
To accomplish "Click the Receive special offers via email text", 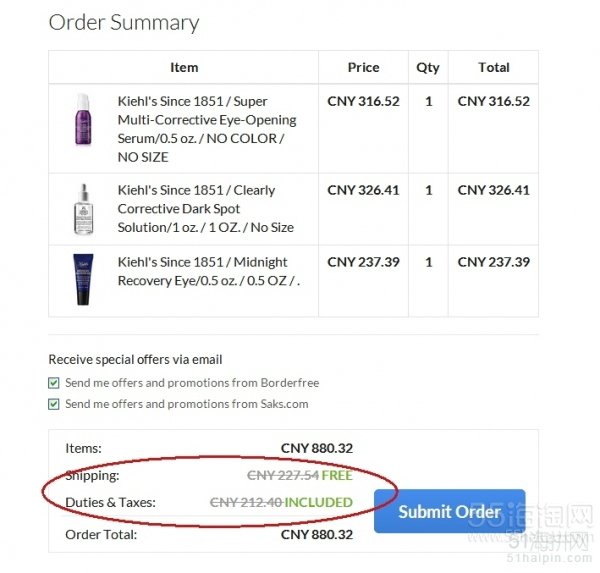I will click(135, 359).
